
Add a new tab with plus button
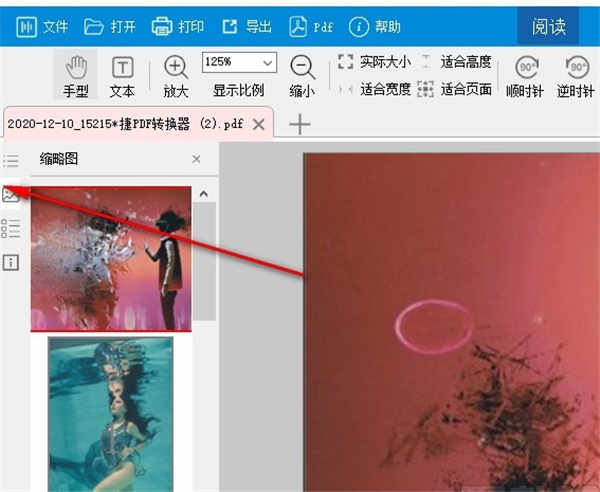pos(300,124)
